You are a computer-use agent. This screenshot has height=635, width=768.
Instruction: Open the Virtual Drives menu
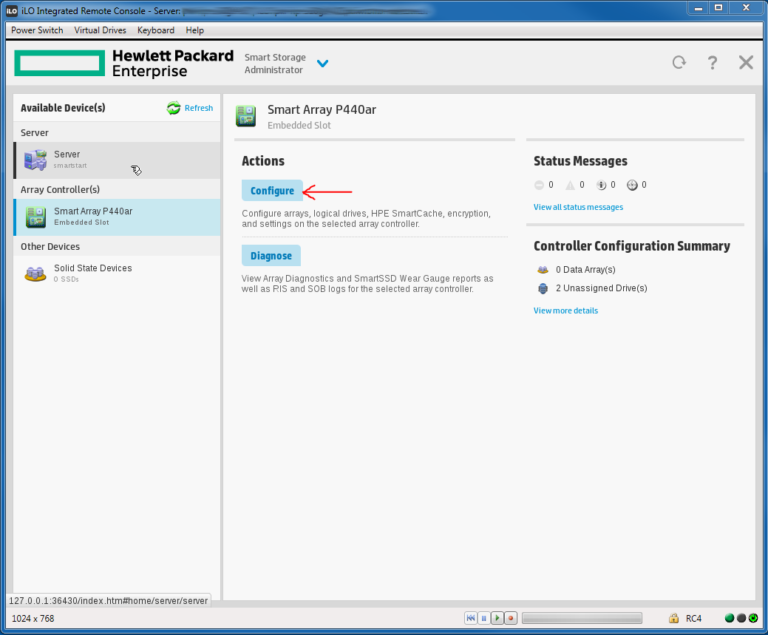pyautogui.click(x=100, y=30)
